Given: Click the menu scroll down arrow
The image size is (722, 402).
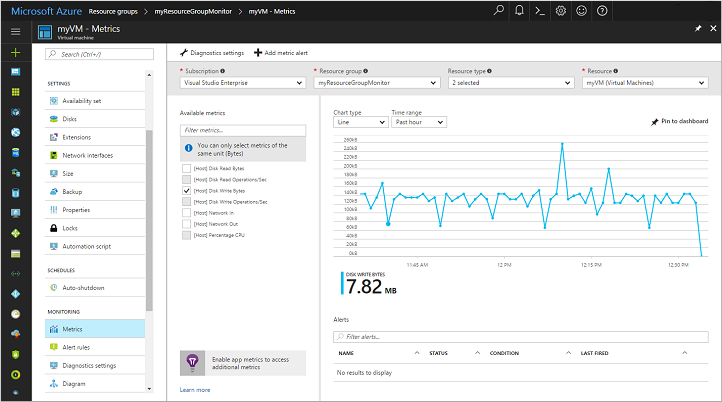Looking at the screenshot, I should coord(149,389).
